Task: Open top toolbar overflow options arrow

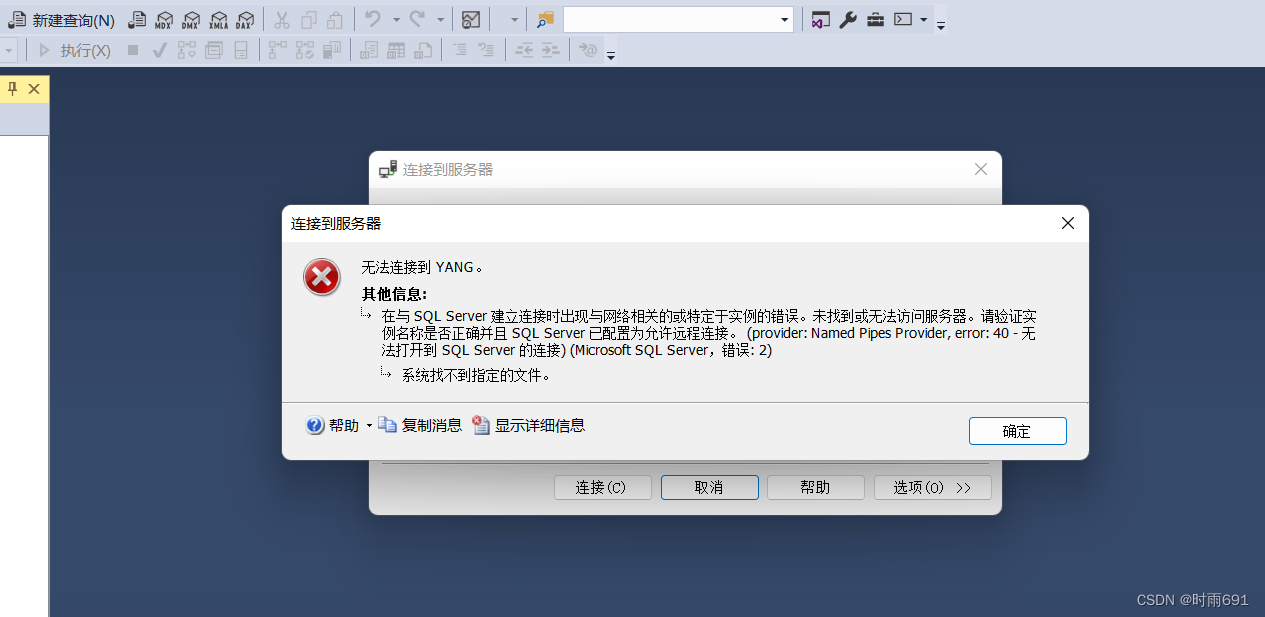Action: [941, 24]
